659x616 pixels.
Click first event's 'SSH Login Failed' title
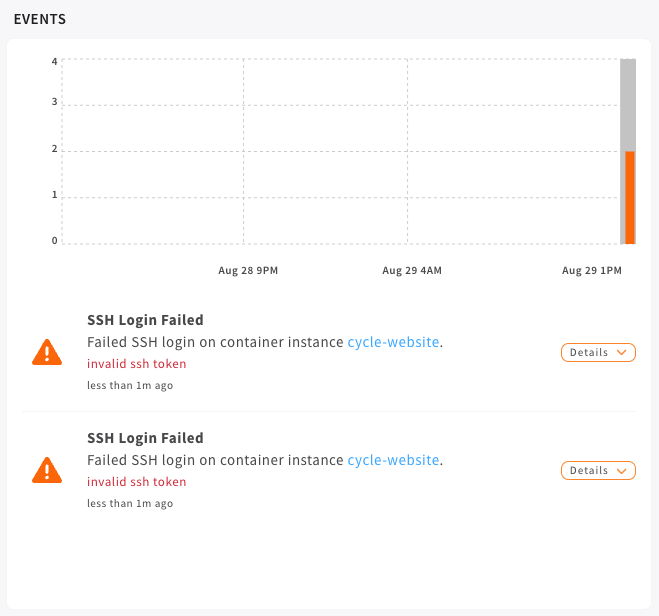(x=145, y=320)
